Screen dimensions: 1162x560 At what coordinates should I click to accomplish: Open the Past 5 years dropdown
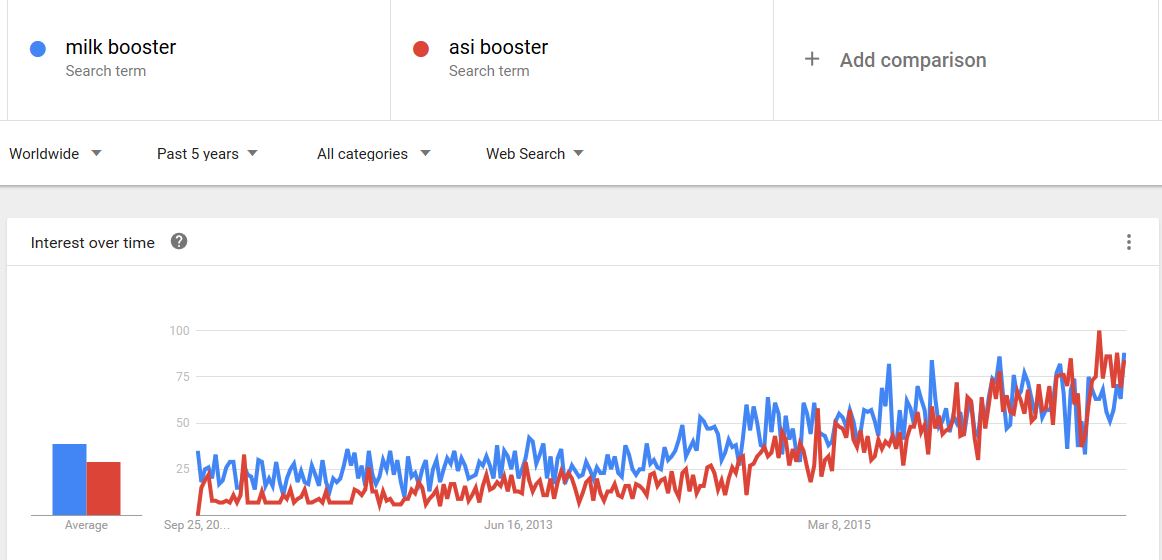point(208,153)
